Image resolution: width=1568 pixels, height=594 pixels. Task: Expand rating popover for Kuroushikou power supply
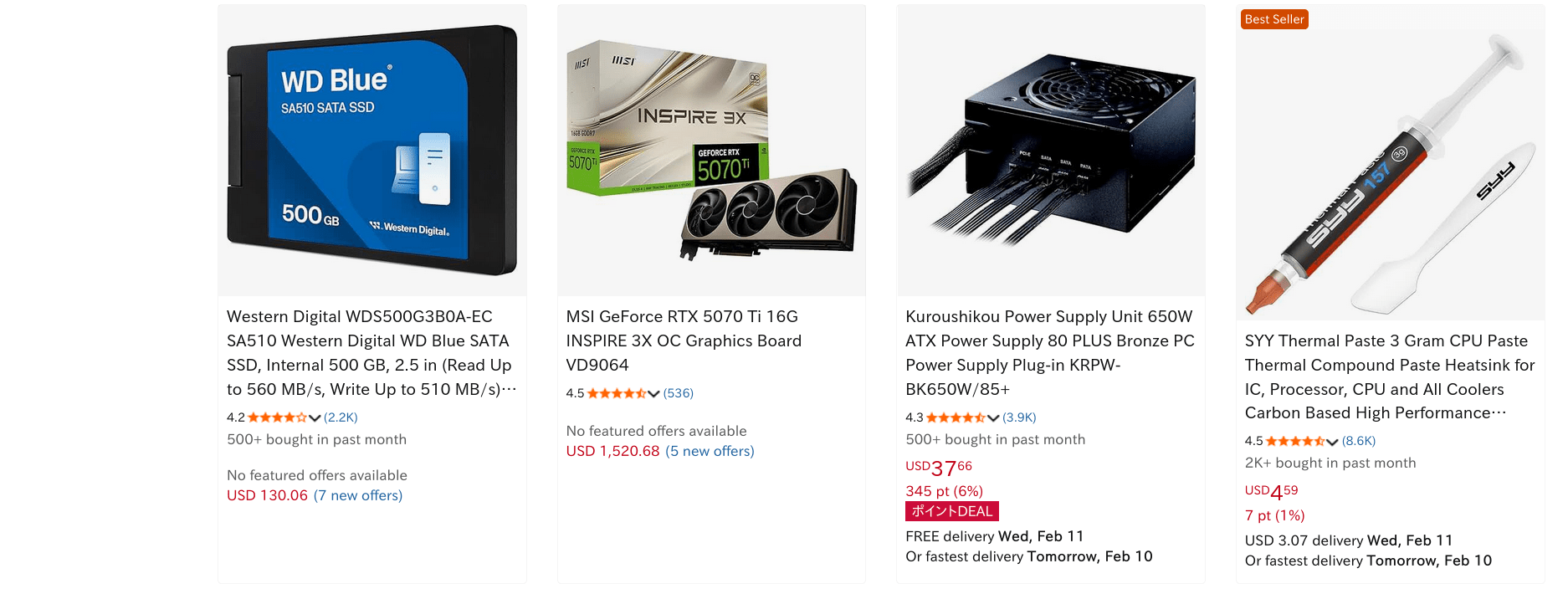click(x=993, y=417)
